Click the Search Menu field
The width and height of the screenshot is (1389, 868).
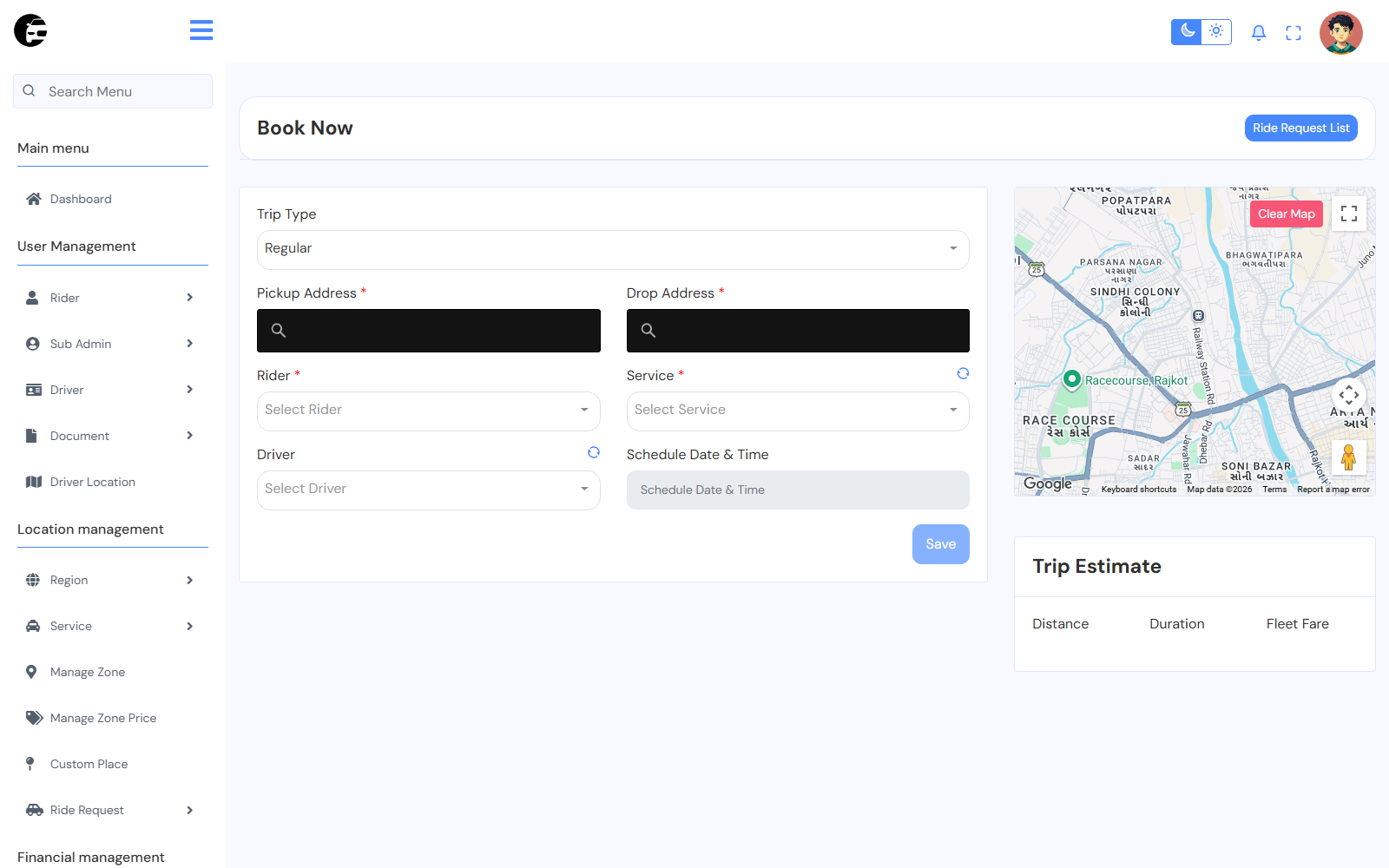click(113, 91)
